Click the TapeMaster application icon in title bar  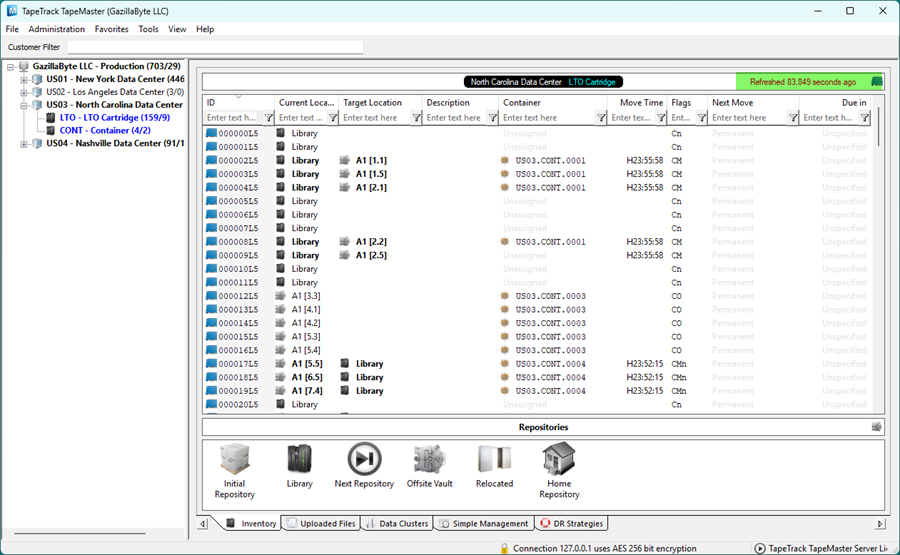[x=11, y=11]
